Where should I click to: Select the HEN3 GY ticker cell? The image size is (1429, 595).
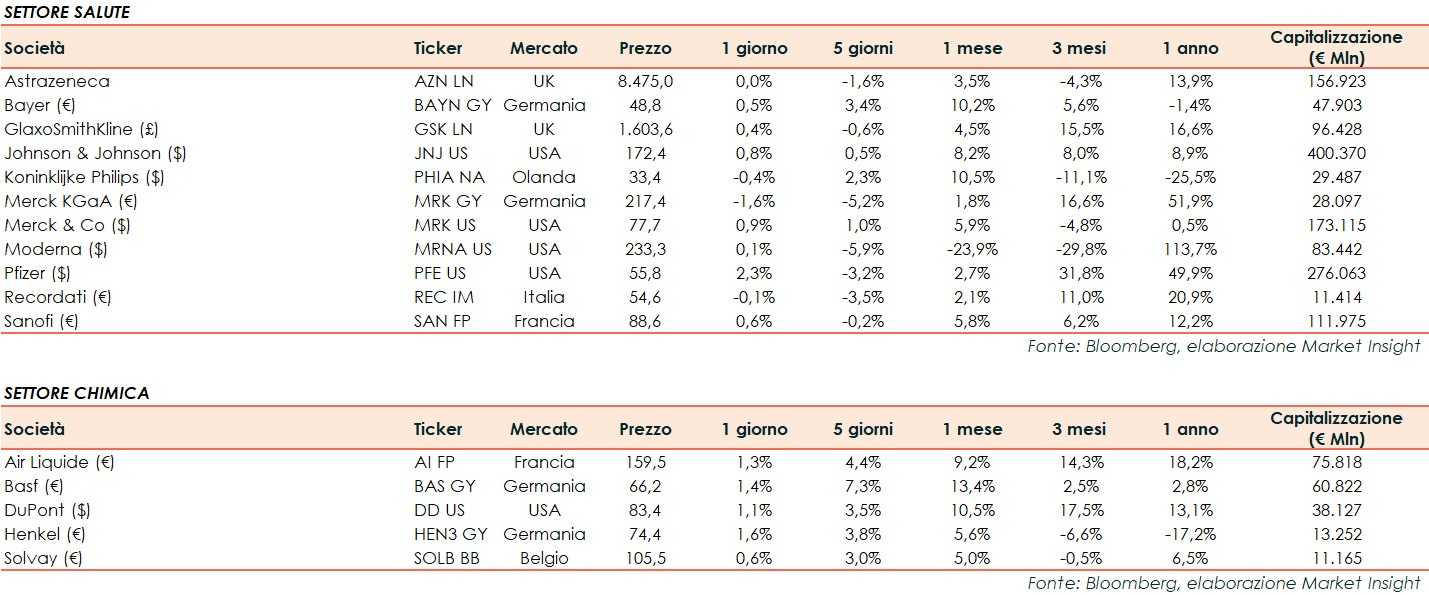[x=450, y=534]
